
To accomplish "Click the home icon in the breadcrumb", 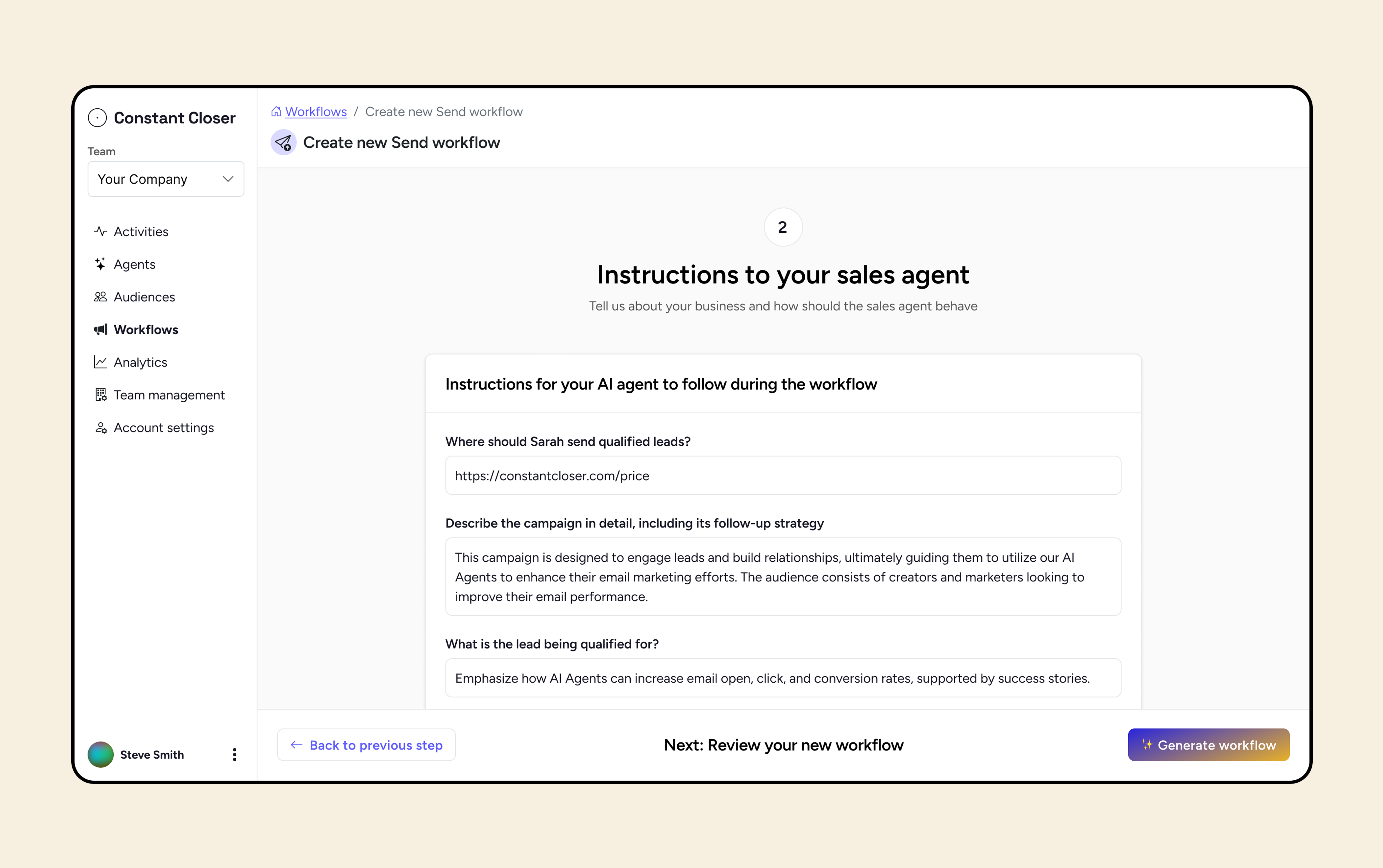I will (x=276, y=111).
